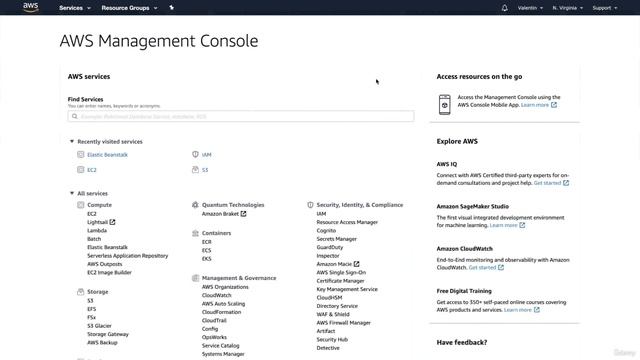Open EFS under Storage
The height and width of the screenshot is (360, 640).
pyautogui.click(x=91, y=309)
